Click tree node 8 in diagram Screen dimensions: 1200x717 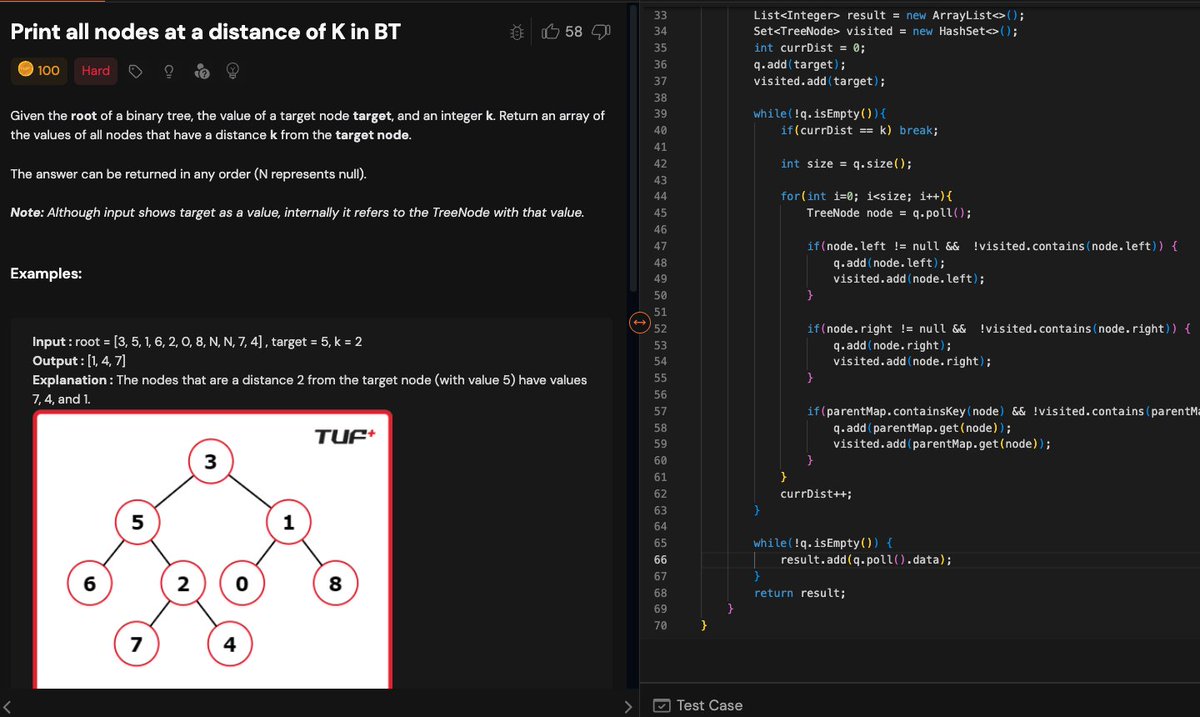pyautogui.click(x=336, y=585)
